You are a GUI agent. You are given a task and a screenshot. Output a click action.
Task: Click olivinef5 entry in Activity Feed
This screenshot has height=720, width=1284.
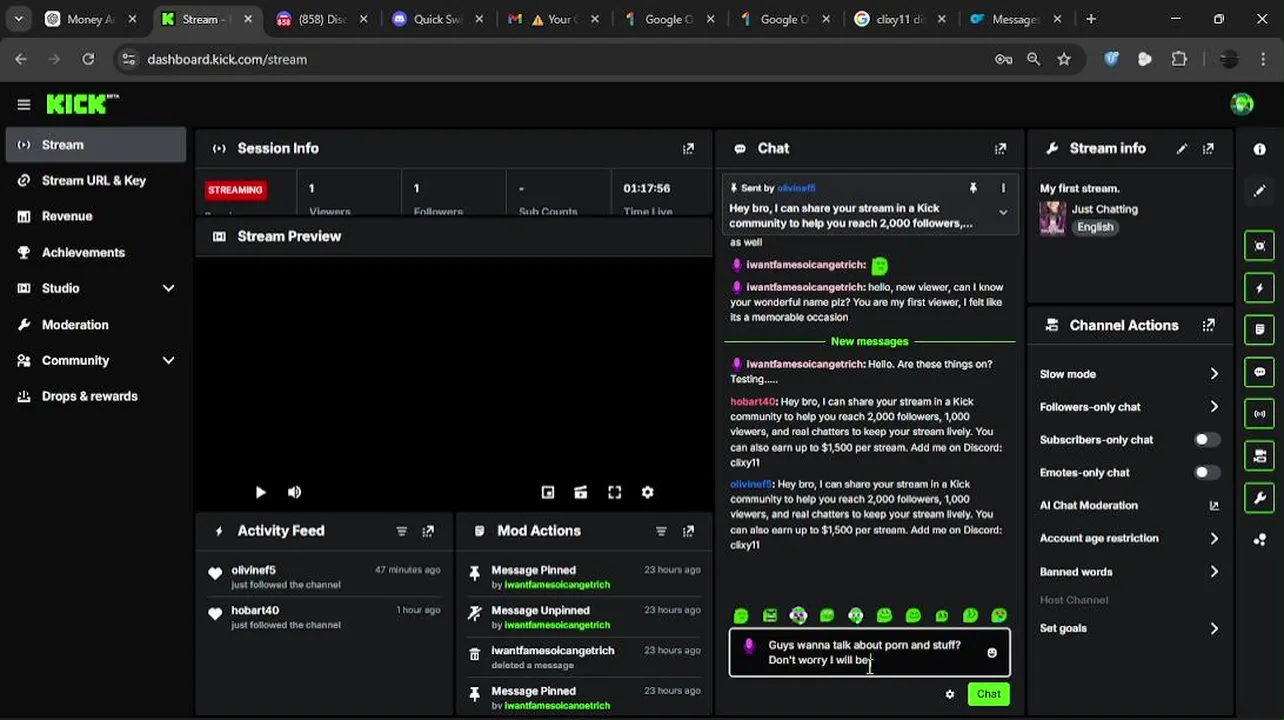(x=325, y=577)
